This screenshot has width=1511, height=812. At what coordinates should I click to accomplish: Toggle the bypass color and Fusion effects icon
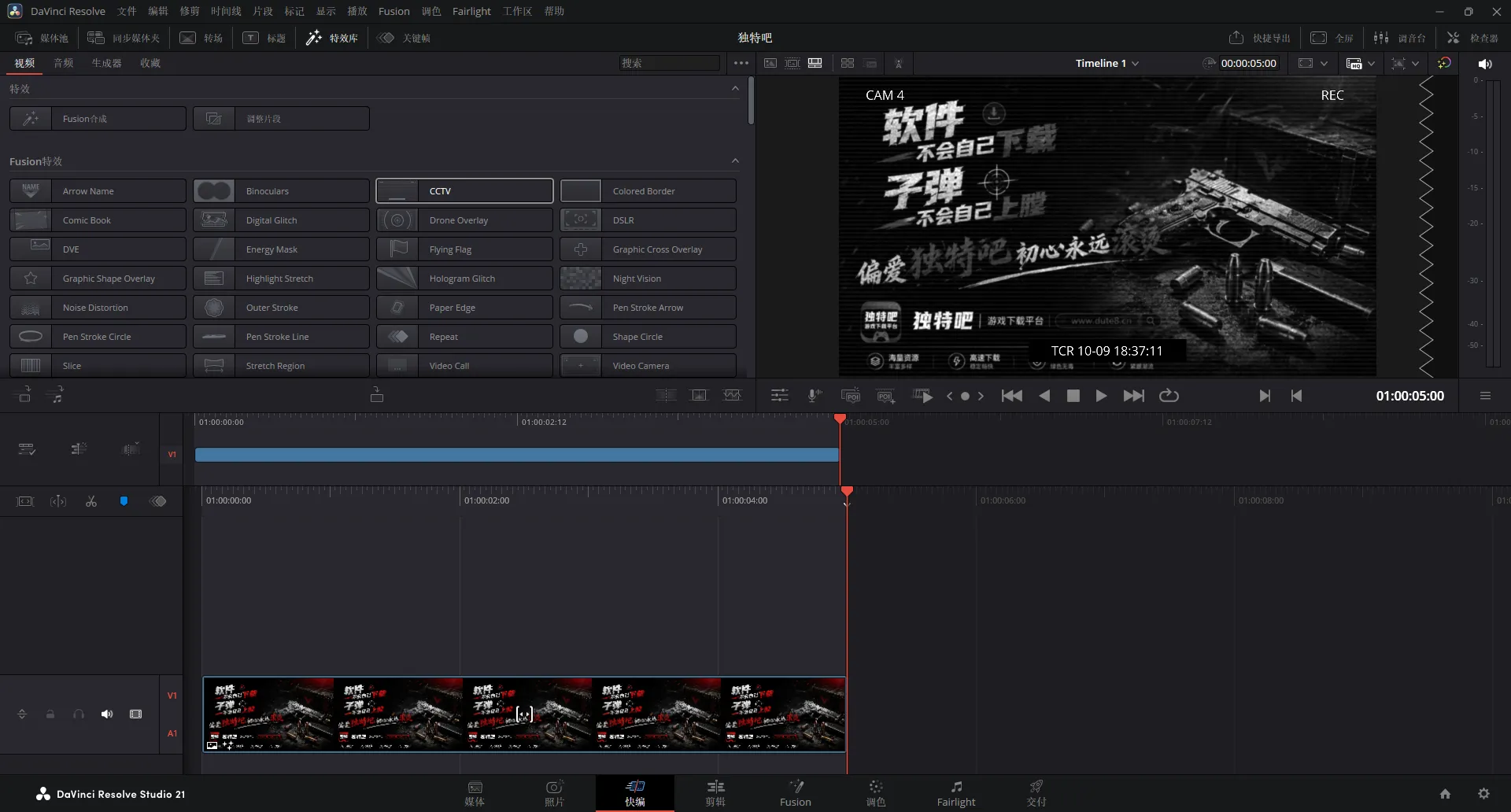[1444, 63]
